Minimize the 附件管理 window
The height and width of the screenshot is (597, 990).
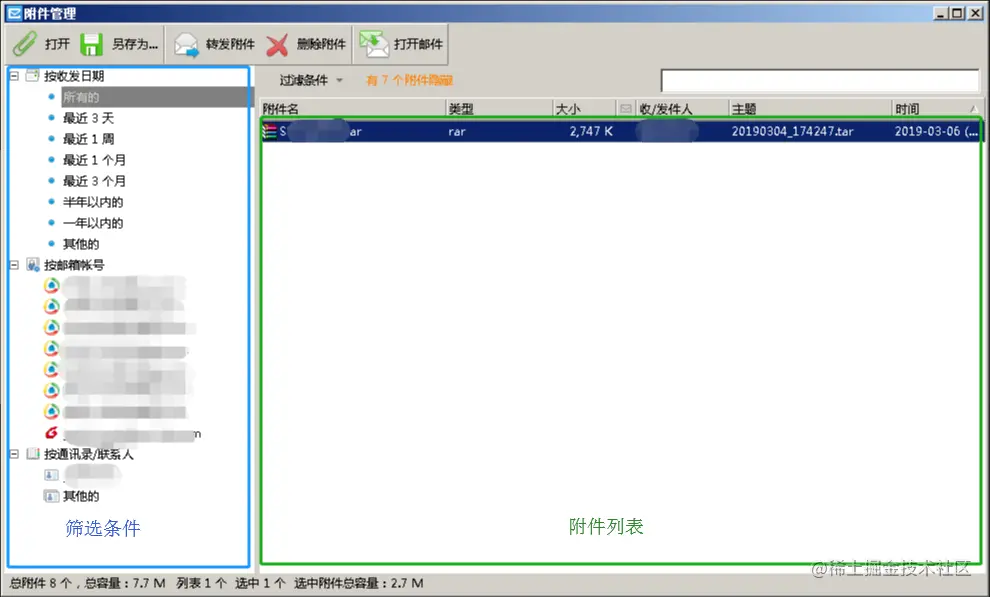coord(941,13)
